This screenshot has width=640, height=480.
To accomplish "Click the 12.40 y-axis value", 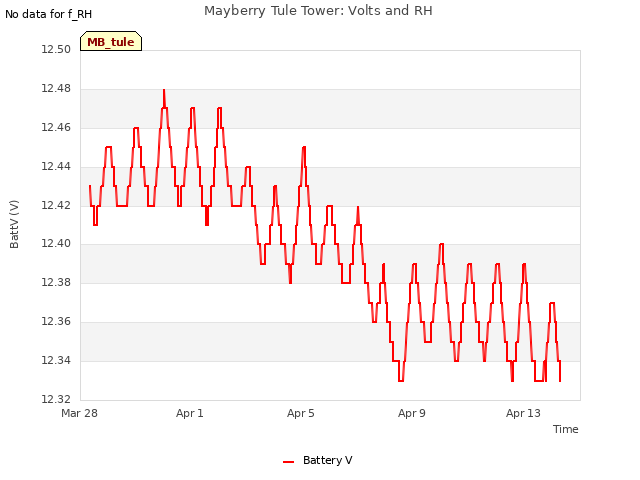I will pyautogui.click(x=56, y=244).
